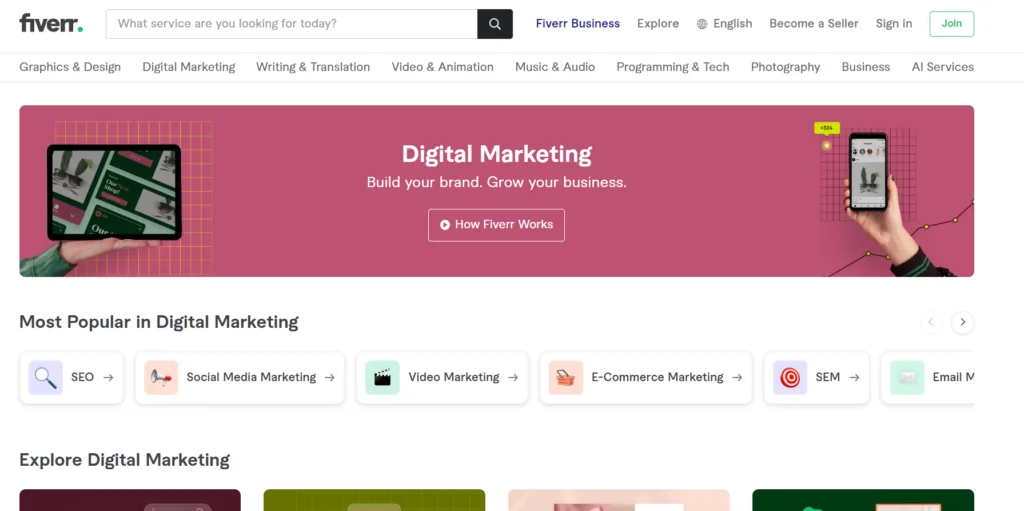Click the play icon in How Fiverr Works
Viewport: 1024px width, 511px height.
445,225
